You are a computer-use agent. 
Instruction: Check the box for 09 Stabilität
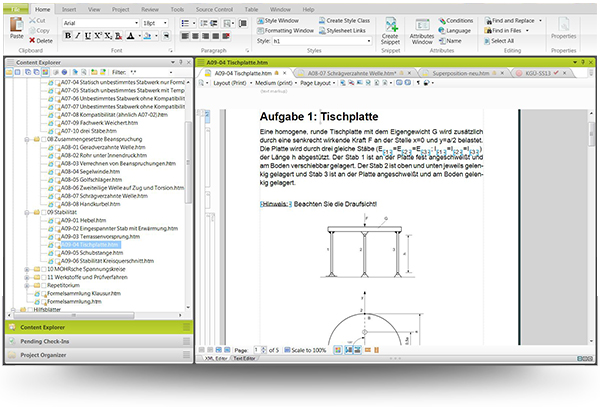point(44,212)
